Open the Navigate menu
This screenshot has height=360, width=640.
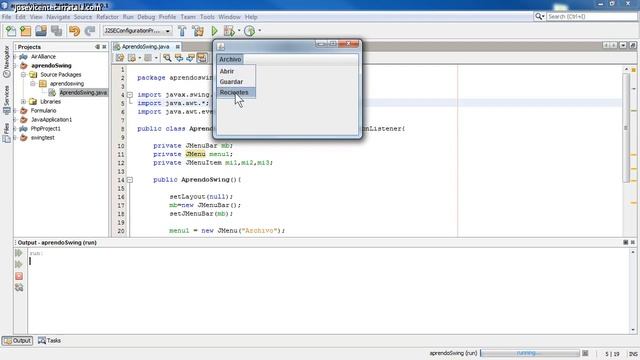tap(58, 17)
